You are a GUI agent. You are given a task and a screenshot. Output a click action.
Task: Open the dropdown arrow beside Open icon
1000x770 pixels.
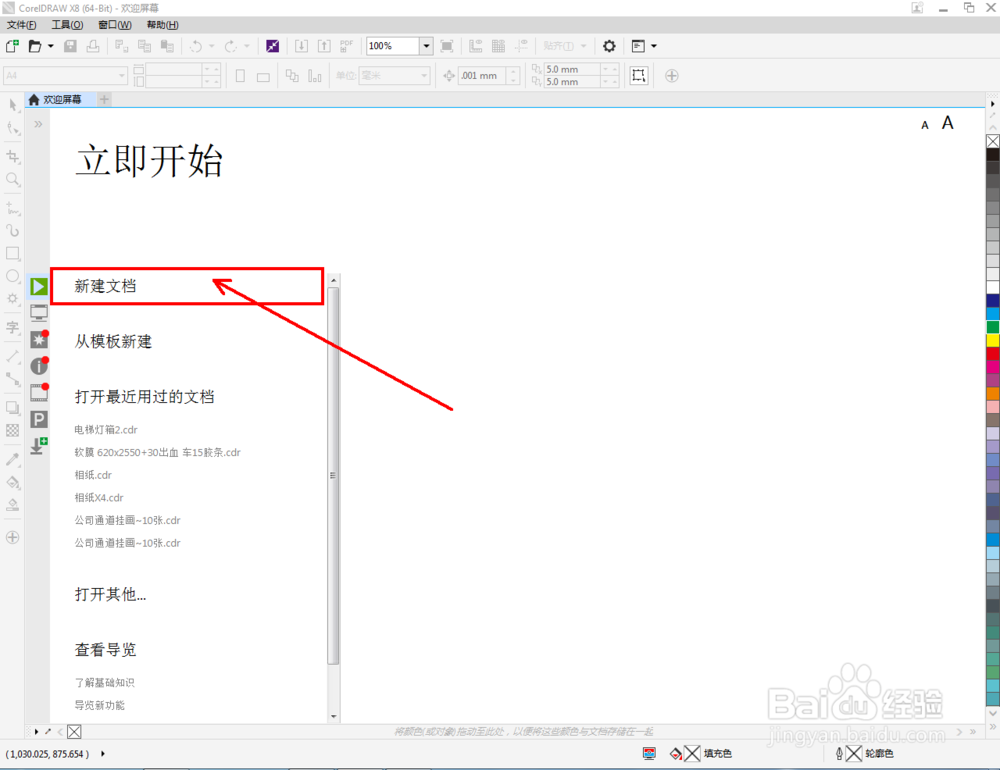click(50, 46)
